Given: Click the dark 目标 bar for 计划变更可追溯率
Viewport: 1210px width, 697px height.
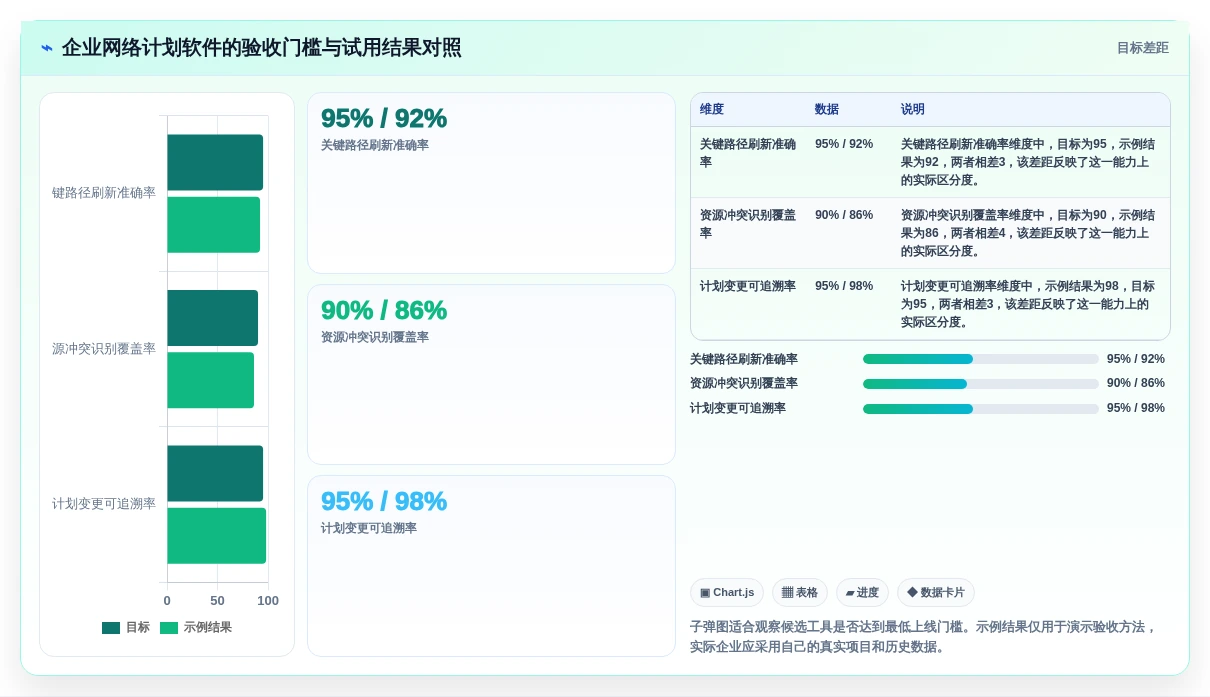Looking at the screenshot, I should click(x=215, y=474).
